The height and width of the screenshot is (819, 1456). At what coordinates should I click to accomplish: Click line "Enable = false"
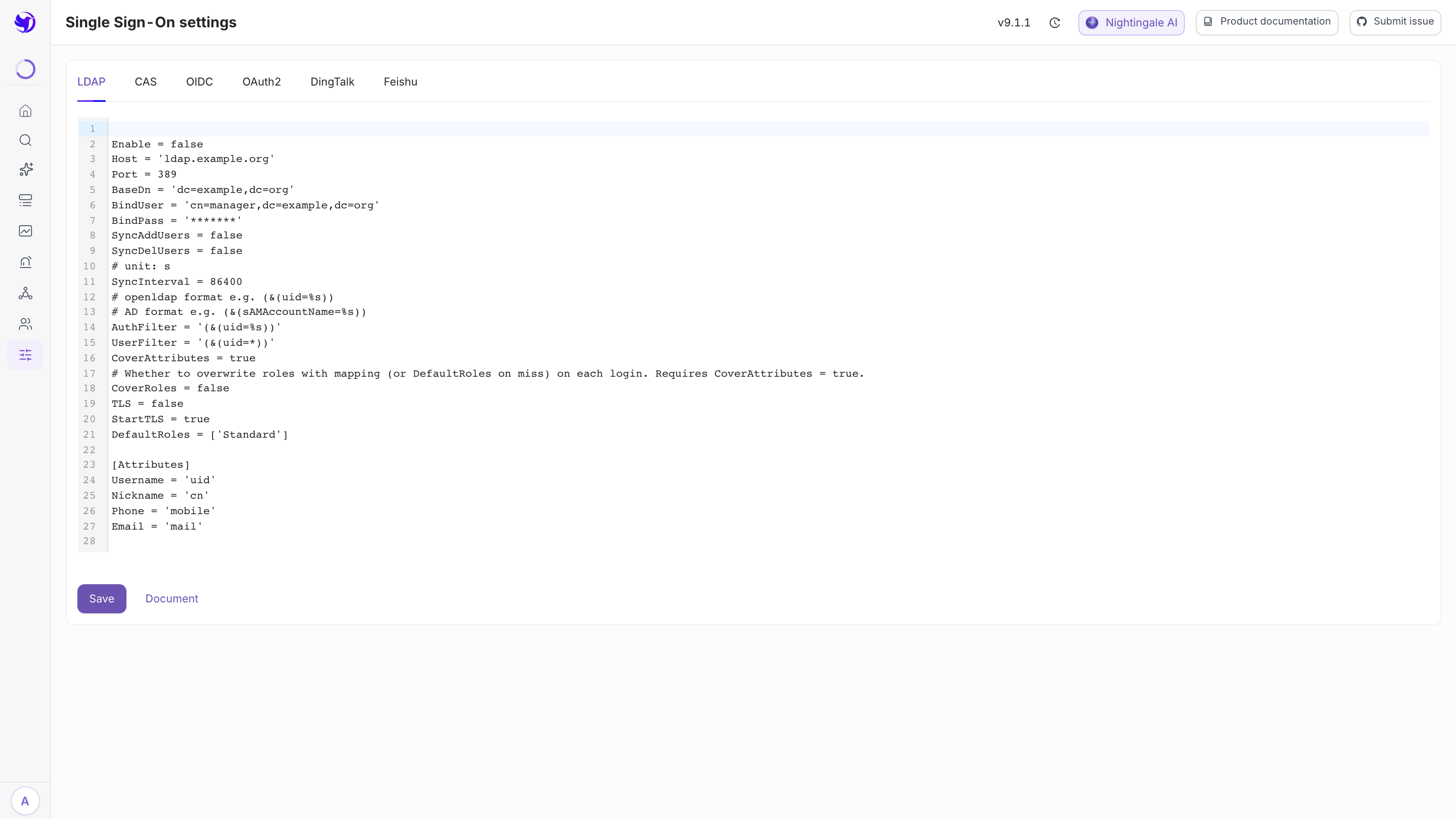tap(157, 144)
